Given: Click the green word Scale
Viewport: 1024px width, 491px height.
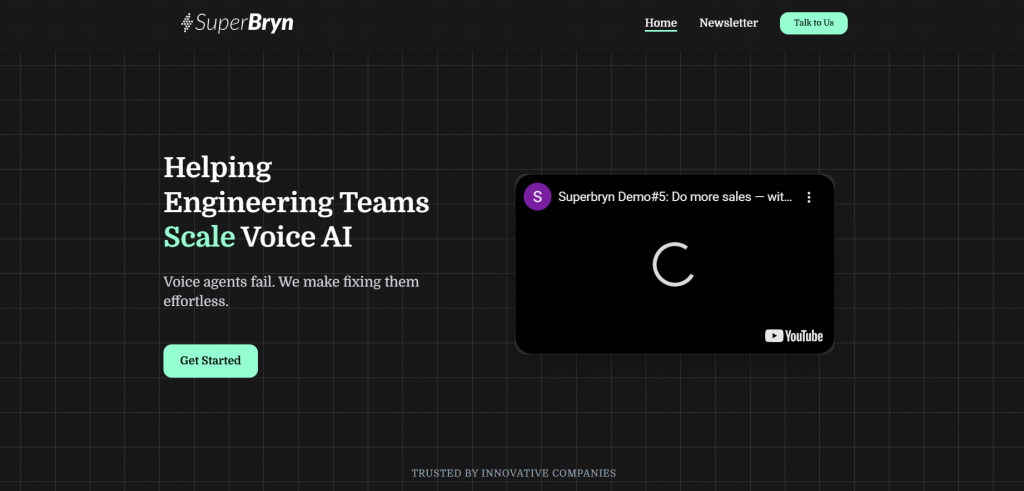Looking at the screenshot, I should tap(199, 237).
